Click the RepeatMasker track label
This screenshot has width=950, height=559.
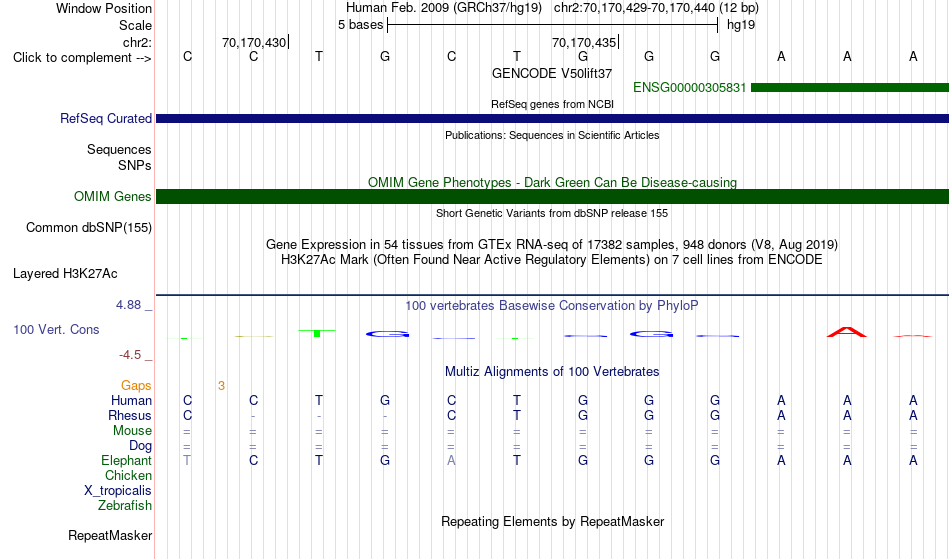point(110,535)
